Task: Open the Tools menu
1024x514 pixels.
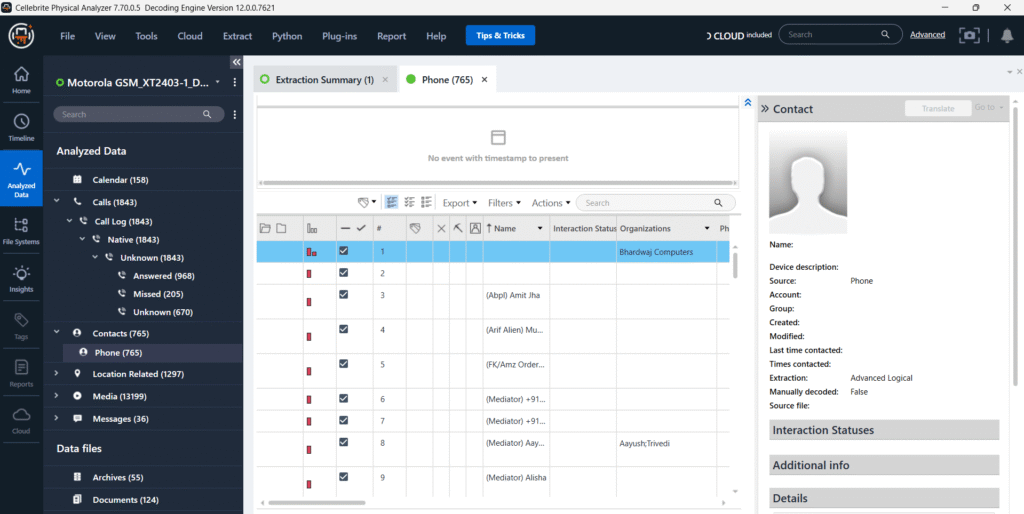Action: [x=146, y=36]
